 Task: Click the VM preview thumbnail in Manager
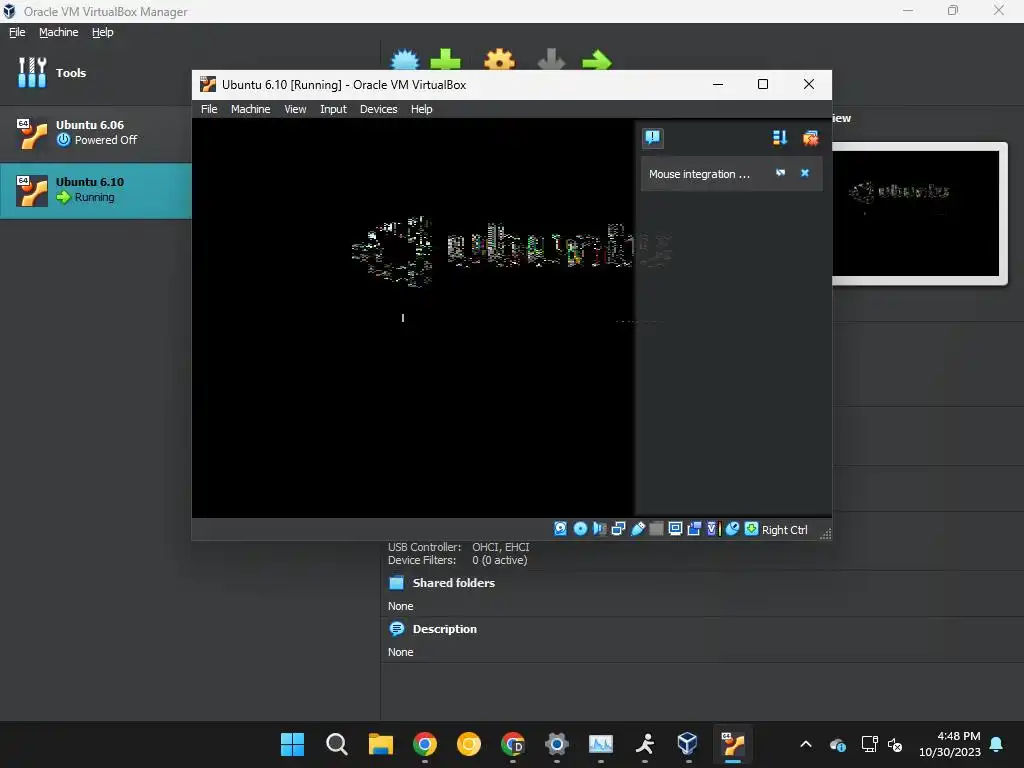pyautogui.click(x=917, y=214)
